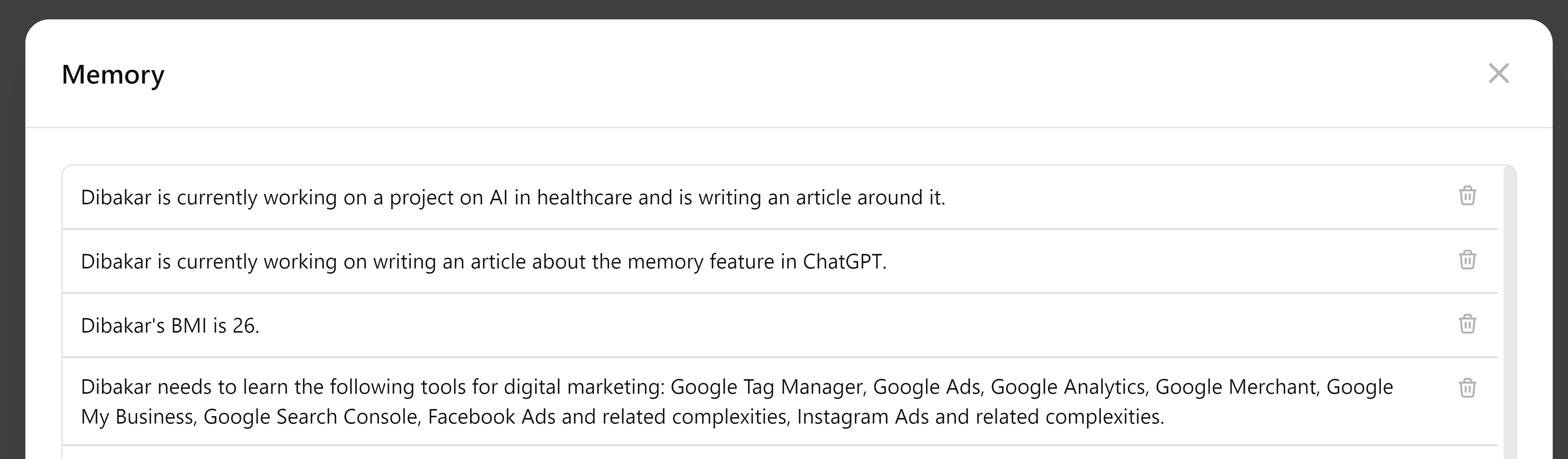Viewport: 1568px width, 459px height.
Task: Select the AI in healthcare project memory text
Action: point(512,198)
